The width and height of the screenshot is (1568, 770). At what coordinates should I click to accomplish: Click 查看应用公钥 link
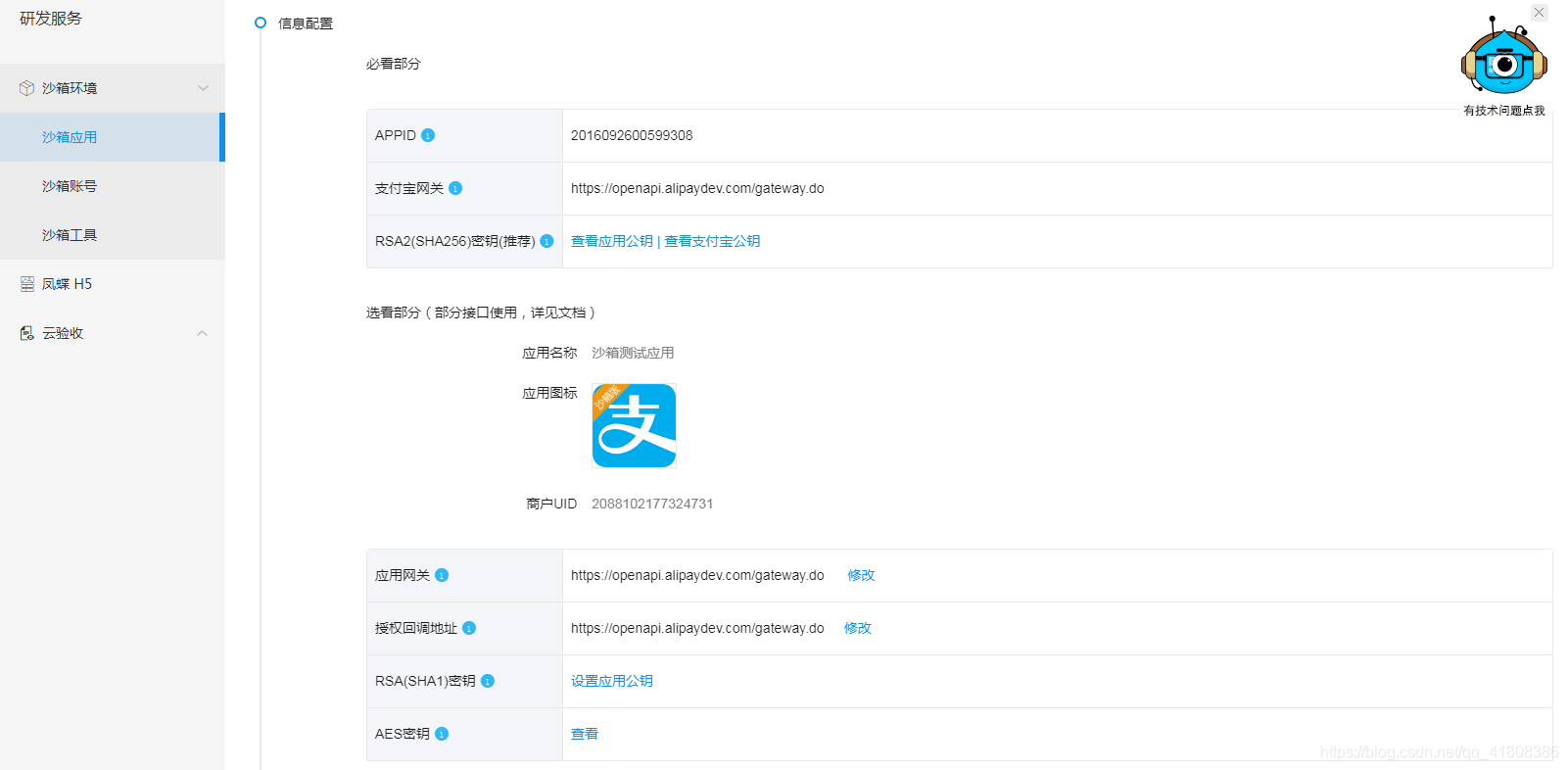(611, 241)
